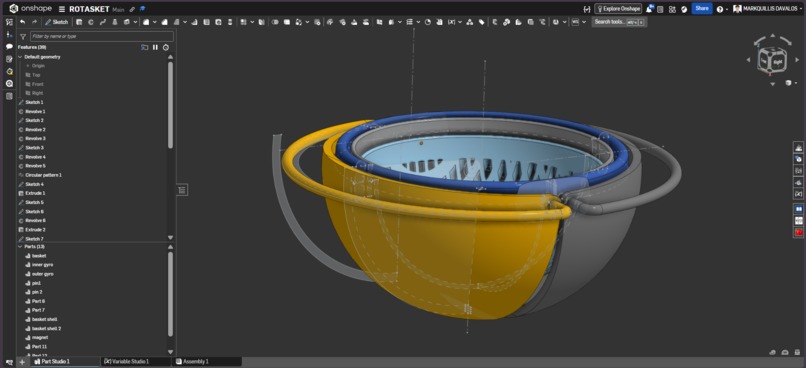
Task: Select the Revolve tool icon
Action: tap(91, 22)
